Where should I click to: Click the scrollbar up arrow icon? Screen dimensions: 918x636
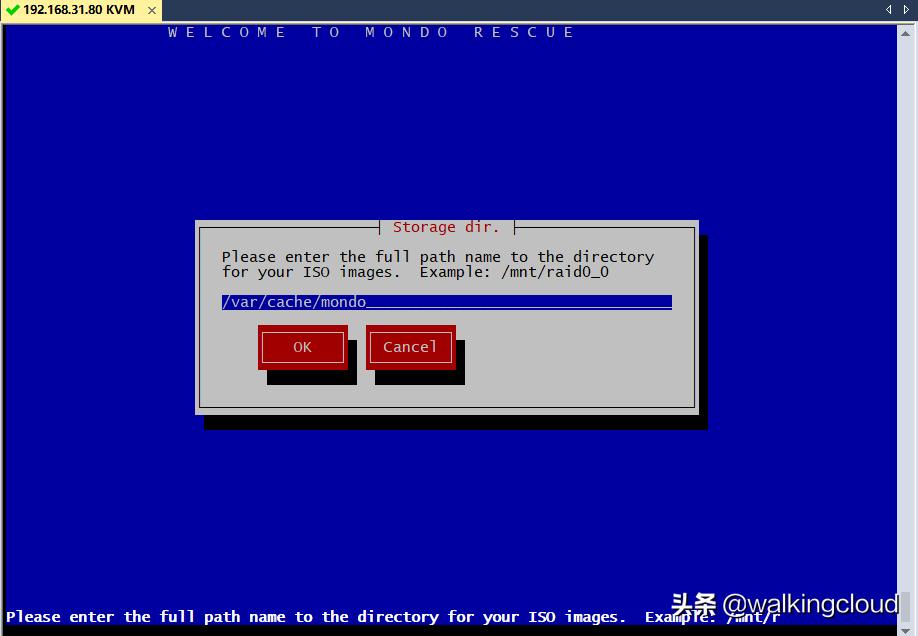pyautogui.click(x=907, y=33)
